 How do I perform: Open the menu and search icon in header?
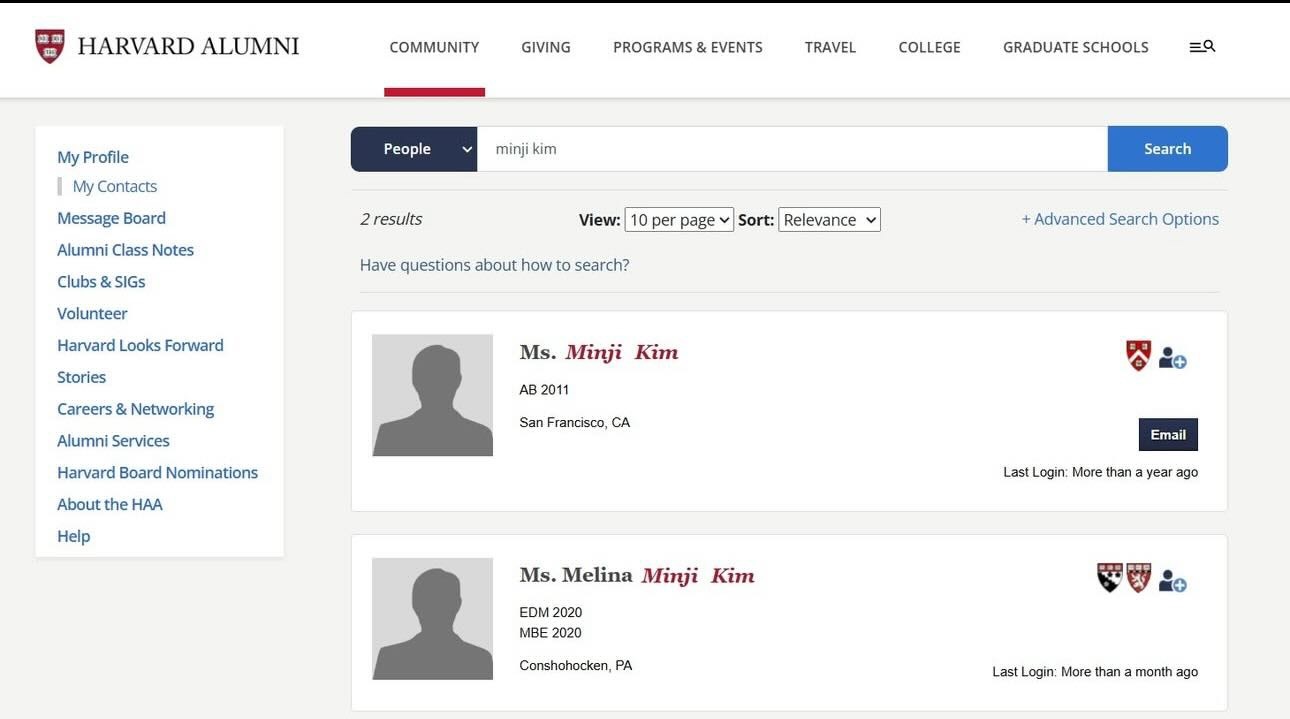(x=1202, y=46)
